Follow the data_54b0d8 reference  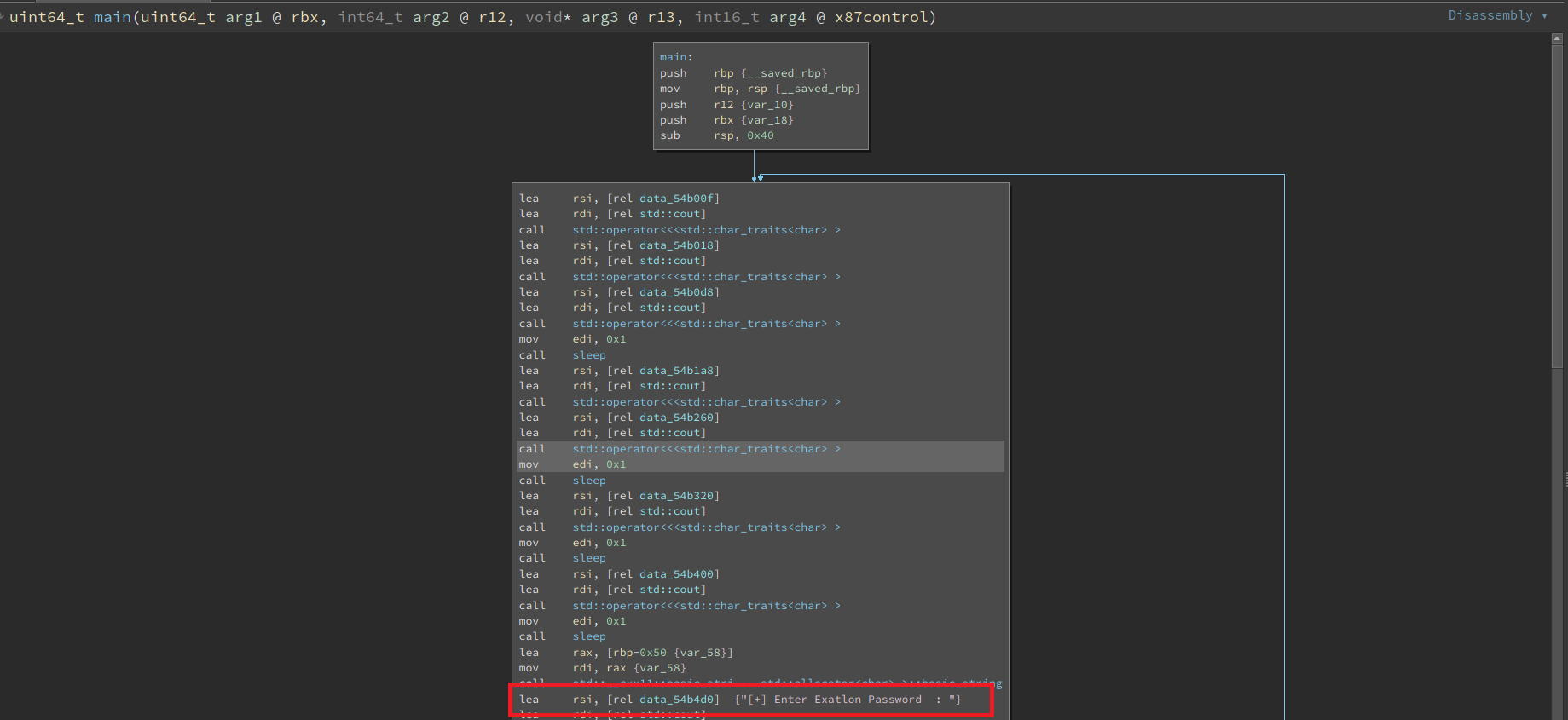677,292
